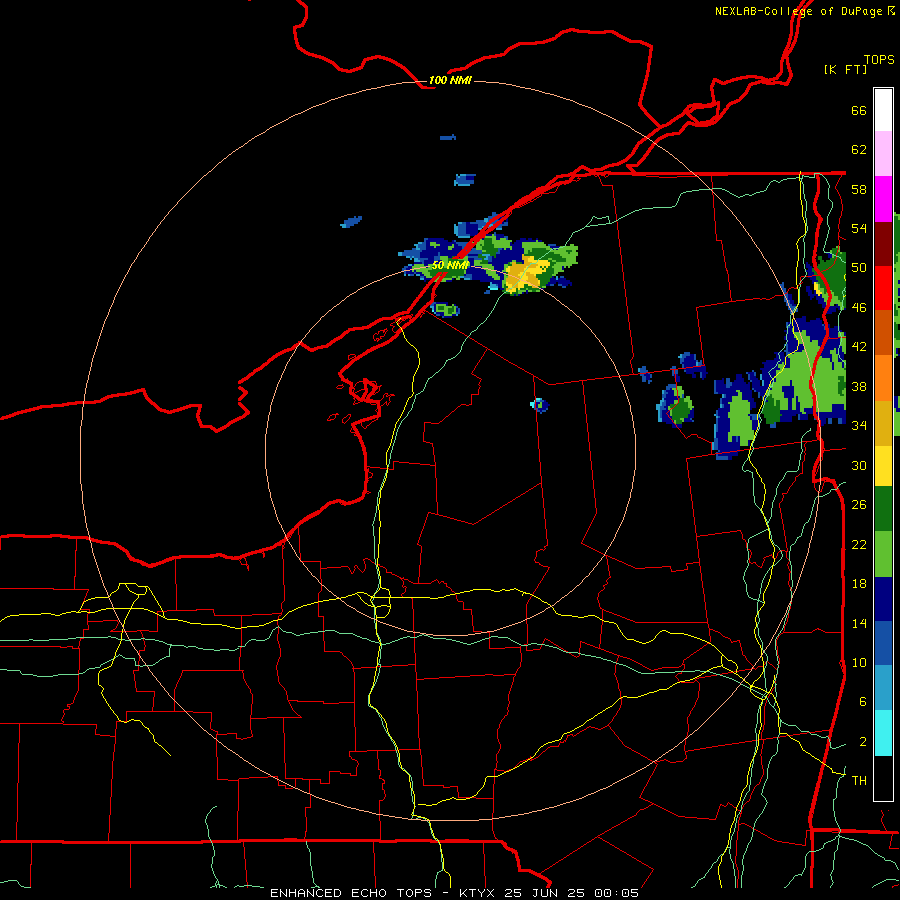Click the bright red swatch in the legend
Image resolution: width=900 pixels, height=900 pixels.
click(883, 288)
